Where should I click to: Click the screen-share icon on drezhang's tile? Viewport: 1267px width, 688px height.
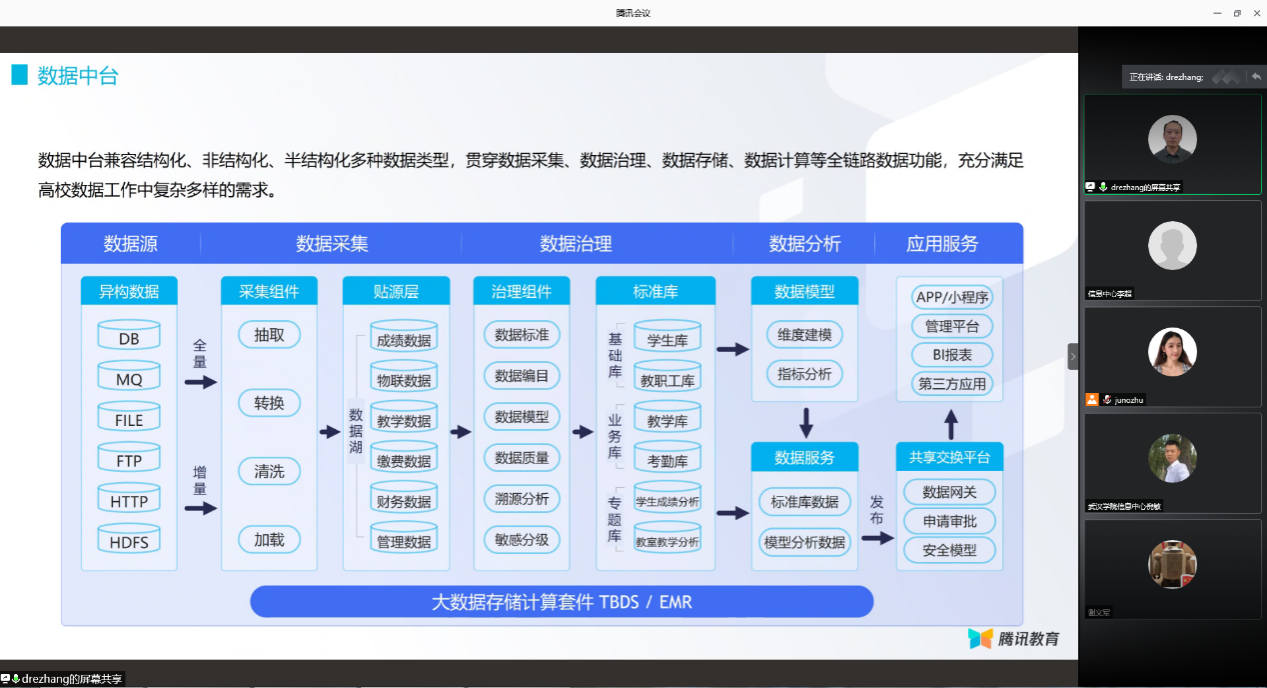(1091, 187)
